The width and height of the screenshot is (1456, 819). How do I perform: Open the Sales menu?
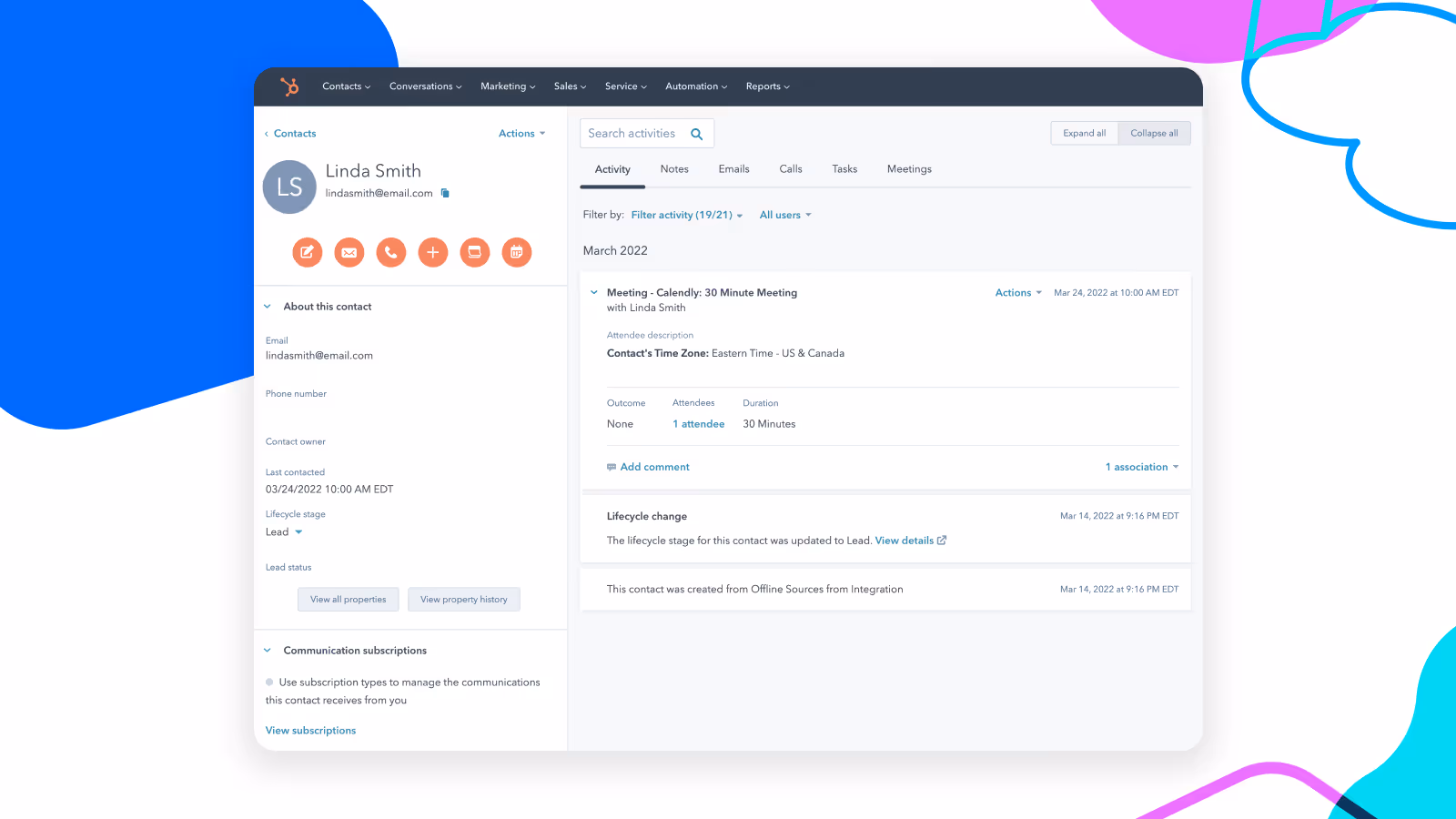pos(570,86)
